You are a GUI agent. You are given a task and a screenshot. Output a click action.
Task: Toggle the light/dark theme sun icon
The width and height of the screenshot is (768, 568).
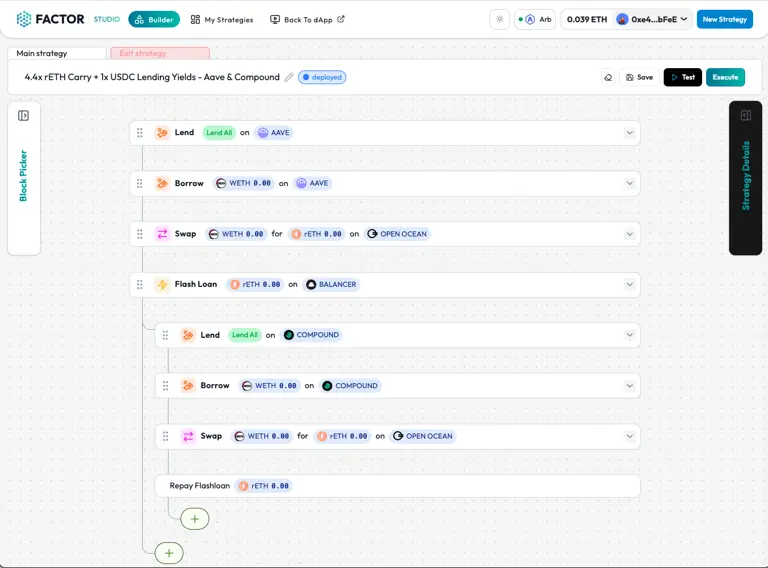[500, 20]
